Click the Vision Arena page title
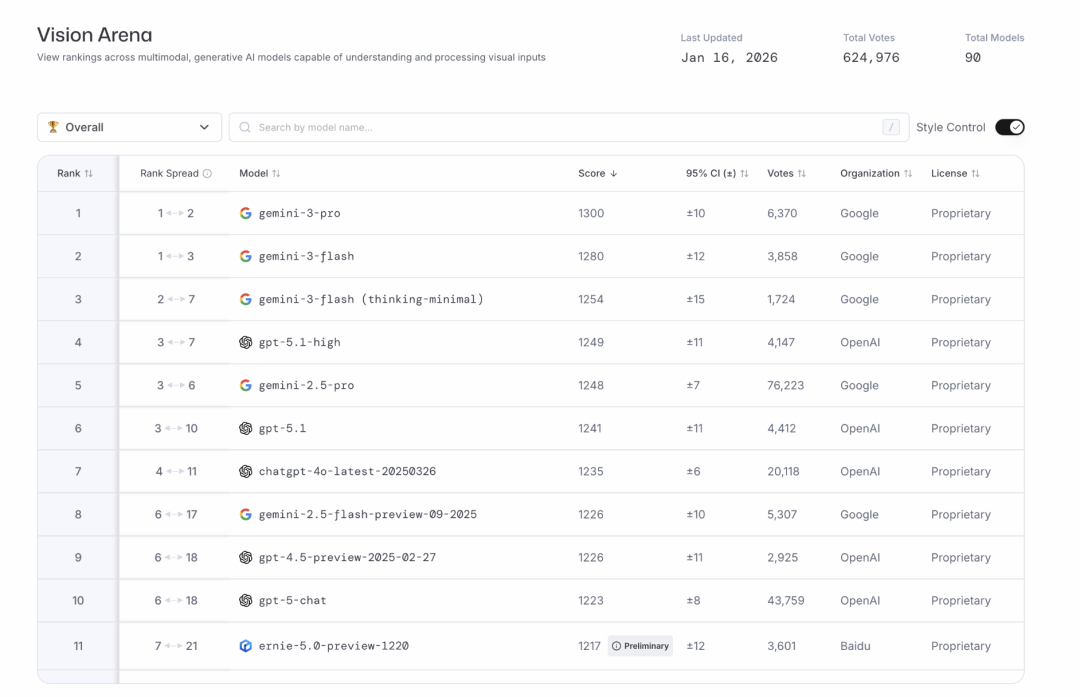This screenshot has height=697, width=1080. 94,34
